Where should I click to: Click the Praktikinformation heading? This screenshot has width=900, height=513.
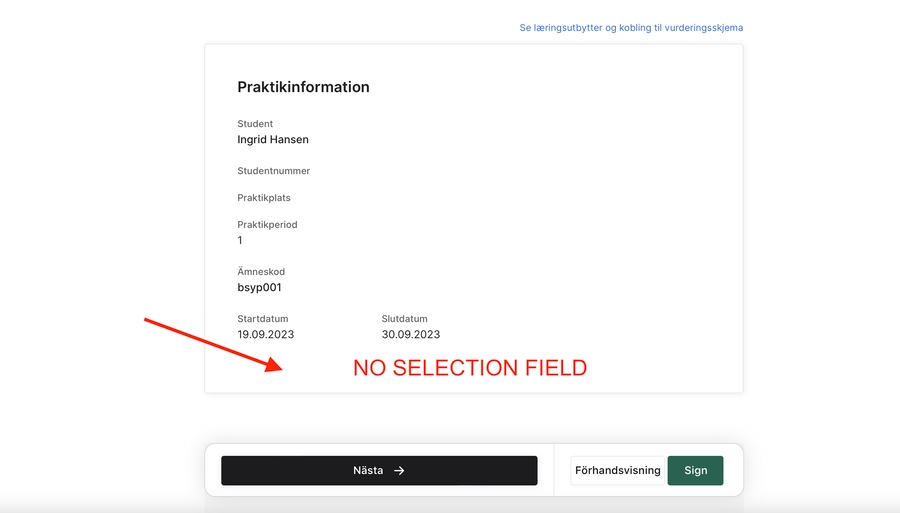tap(303, 87)
